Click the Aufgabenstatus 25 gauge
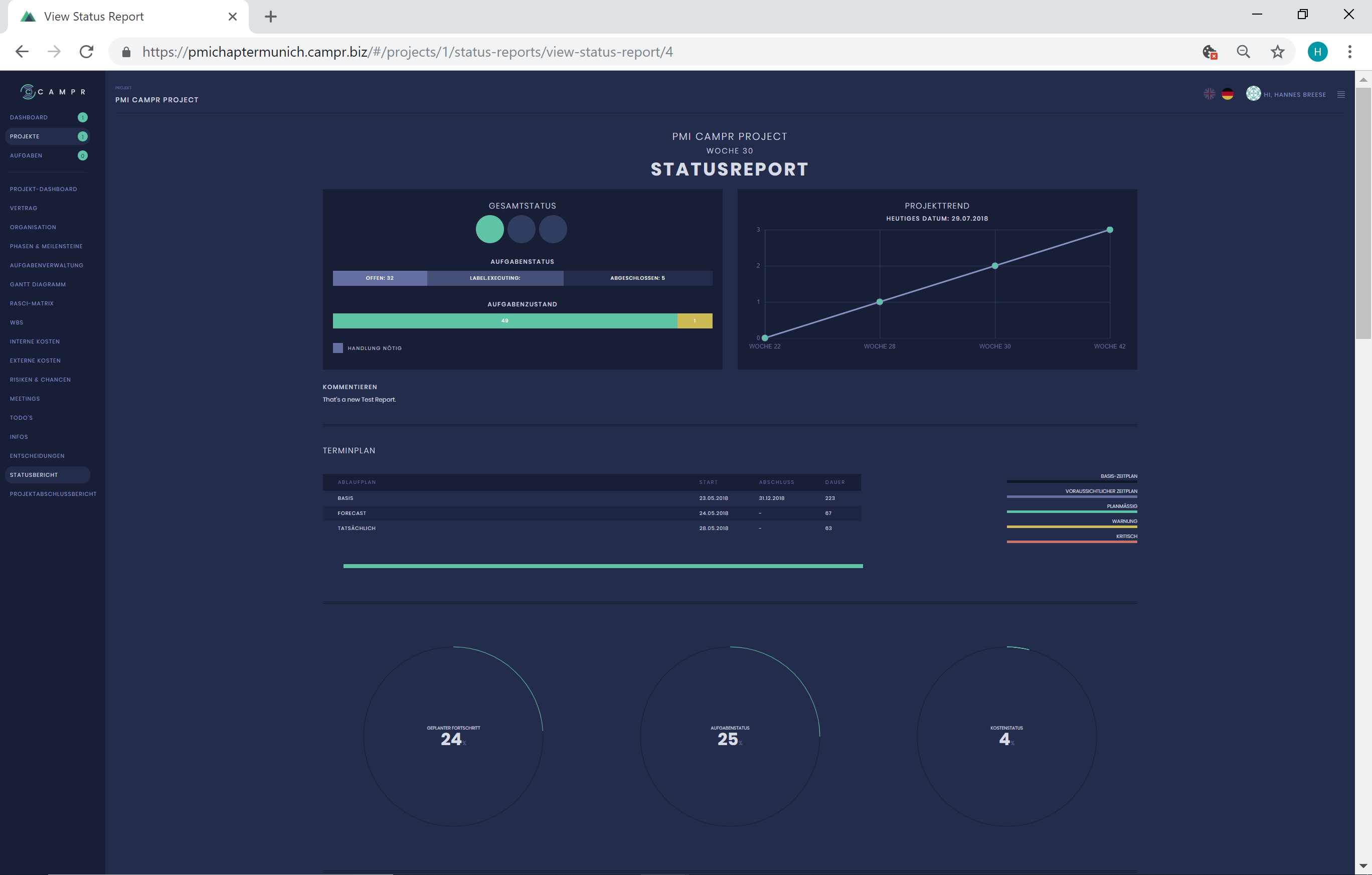This screenshot has height=875, width=1372. [x=730, y=736]
